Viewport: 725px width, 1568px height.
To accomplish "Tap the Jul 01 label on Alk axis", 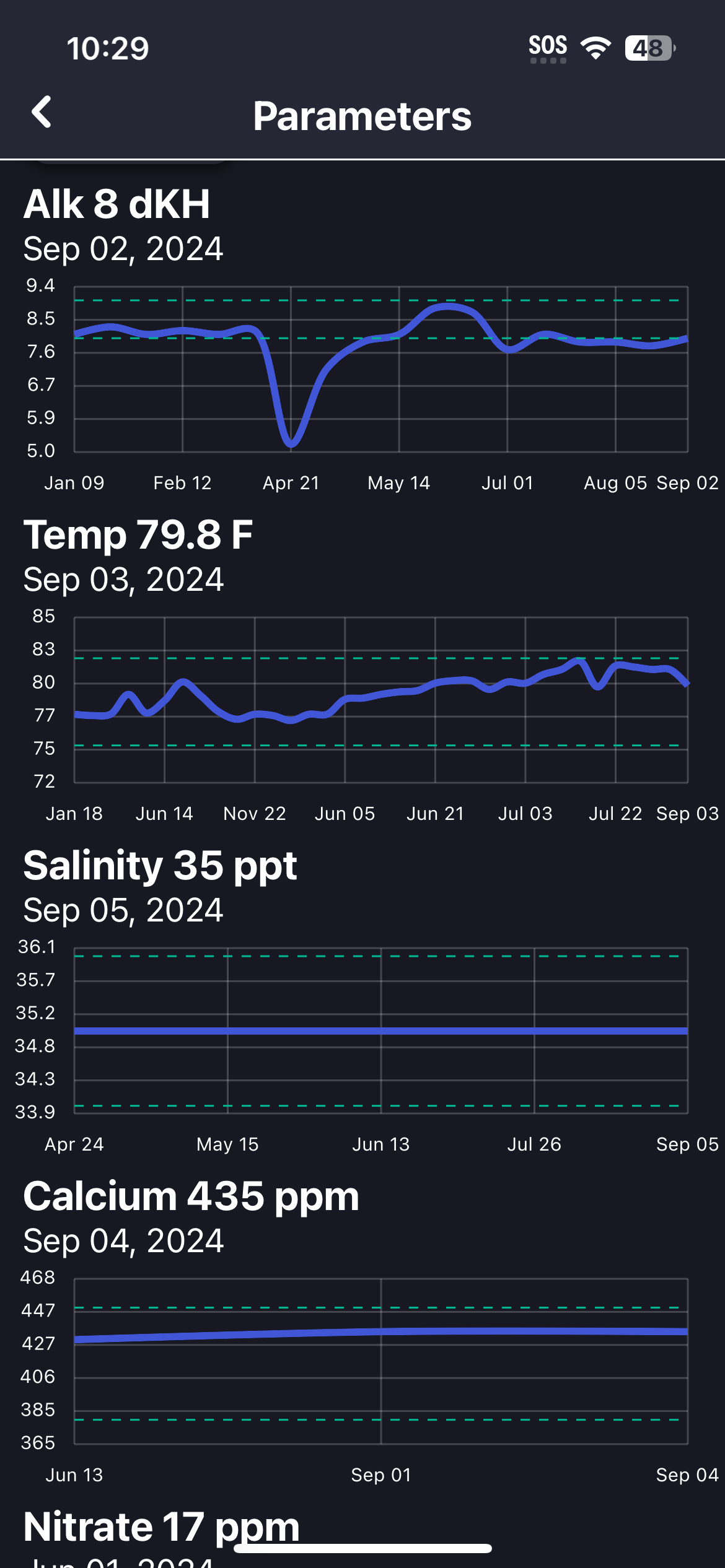I will [507, 483].
